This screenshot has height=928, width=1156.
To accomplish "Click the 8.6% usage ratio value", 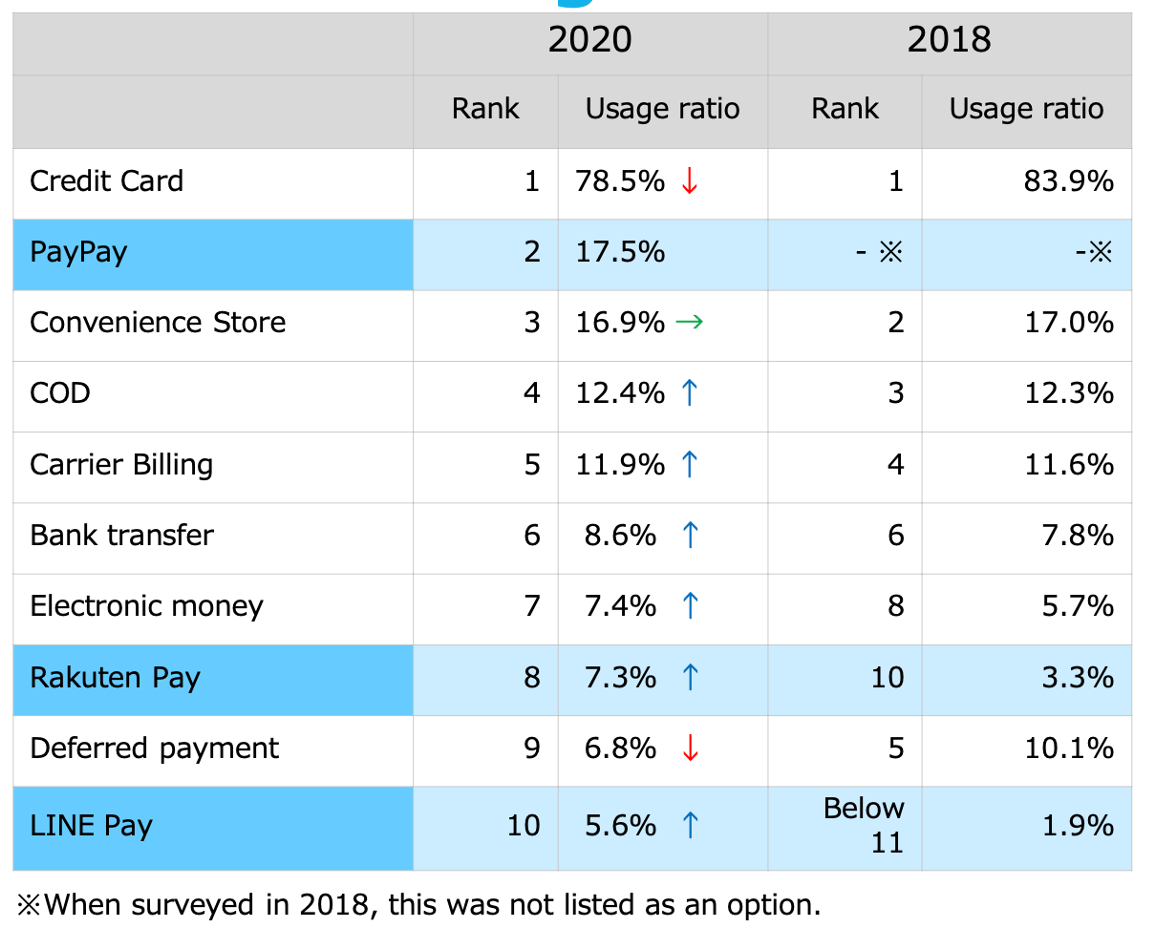I will [620, 535].
